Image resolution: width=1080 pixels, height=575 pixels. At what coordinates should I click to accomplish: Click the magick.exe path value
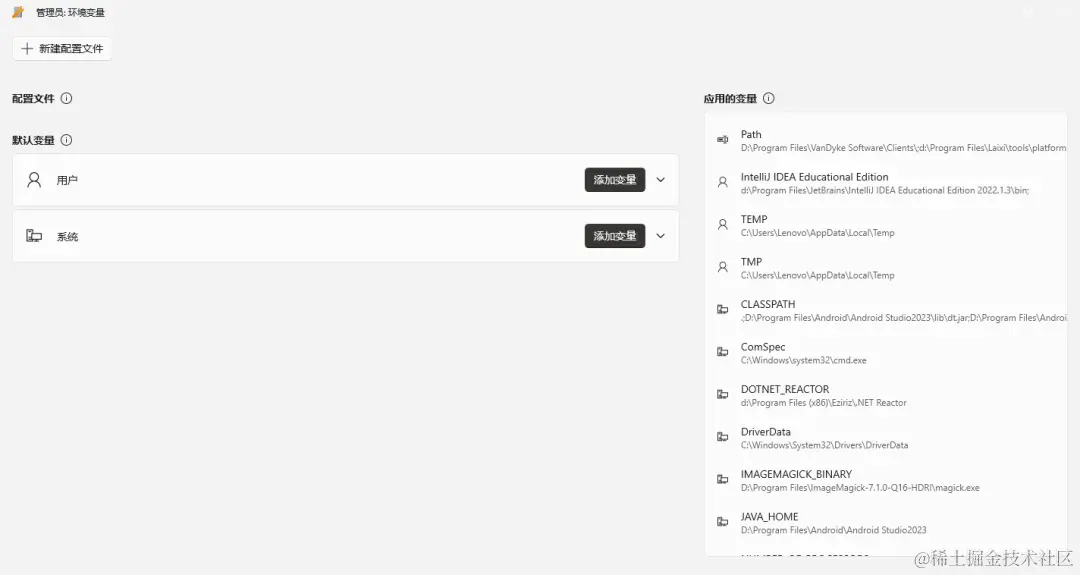(x=860, y=488)
